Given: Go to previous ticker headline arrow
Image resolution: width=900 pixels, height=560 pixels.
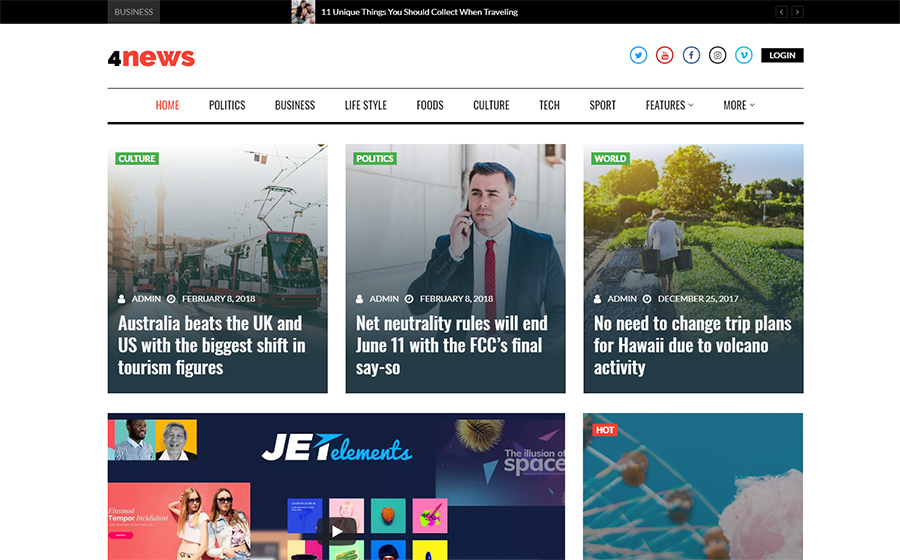Looking at the screenshot, I should 781,11.
